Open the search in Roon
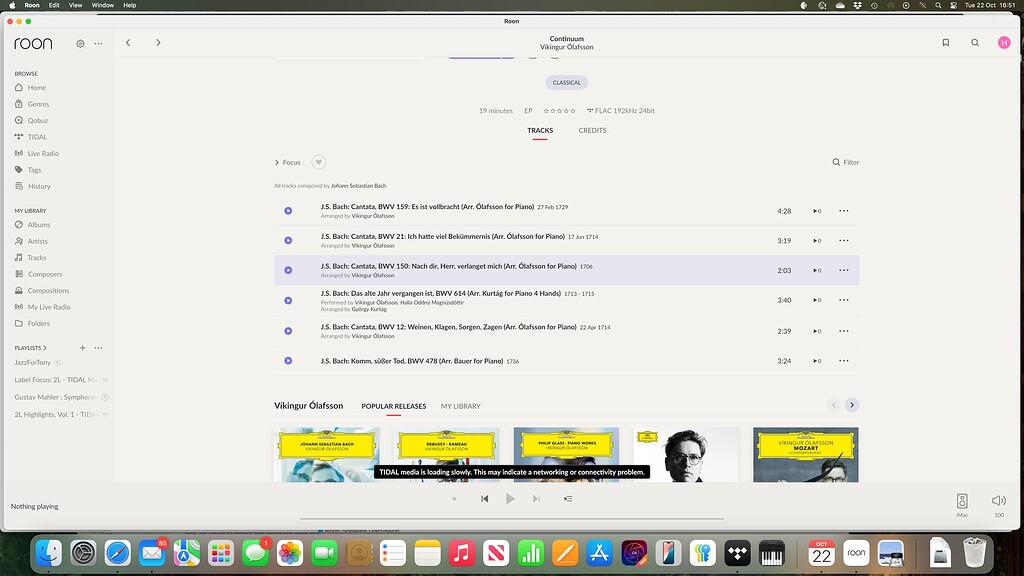This screenshot has height=576, width=1024. click(x=975, y=43)
